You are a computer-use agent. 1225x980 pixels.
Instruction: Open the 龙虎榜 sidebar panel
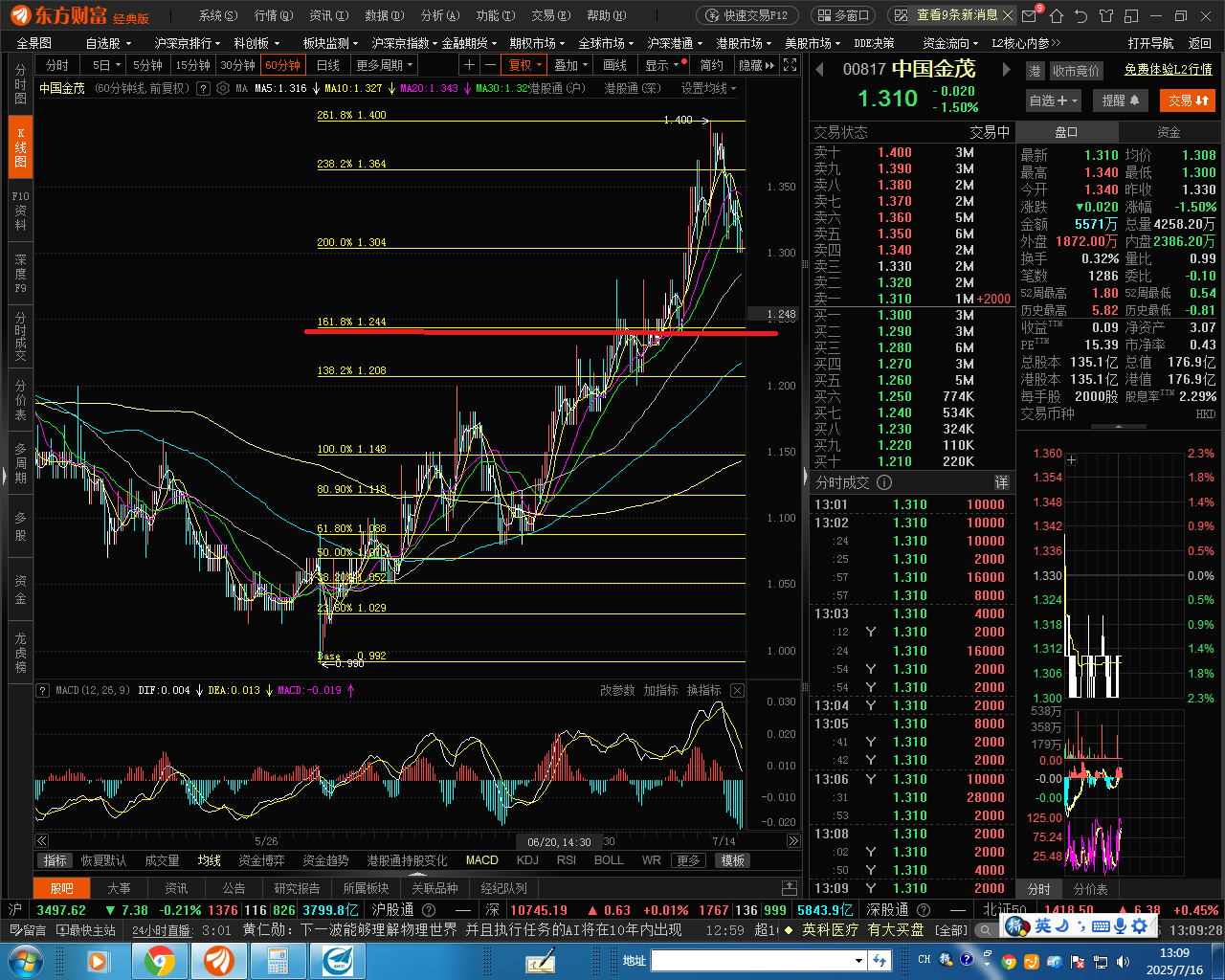(20, 653)
